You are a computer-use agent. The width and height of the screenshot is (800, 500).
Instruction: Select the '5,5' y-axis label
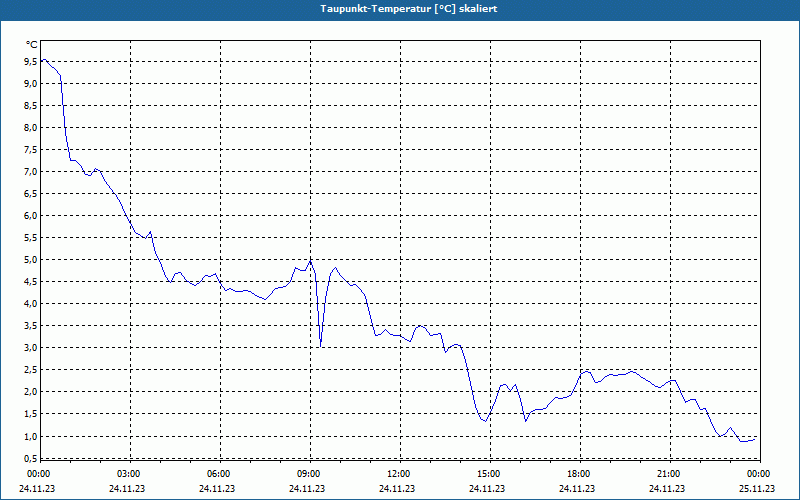tap(31, 238)
